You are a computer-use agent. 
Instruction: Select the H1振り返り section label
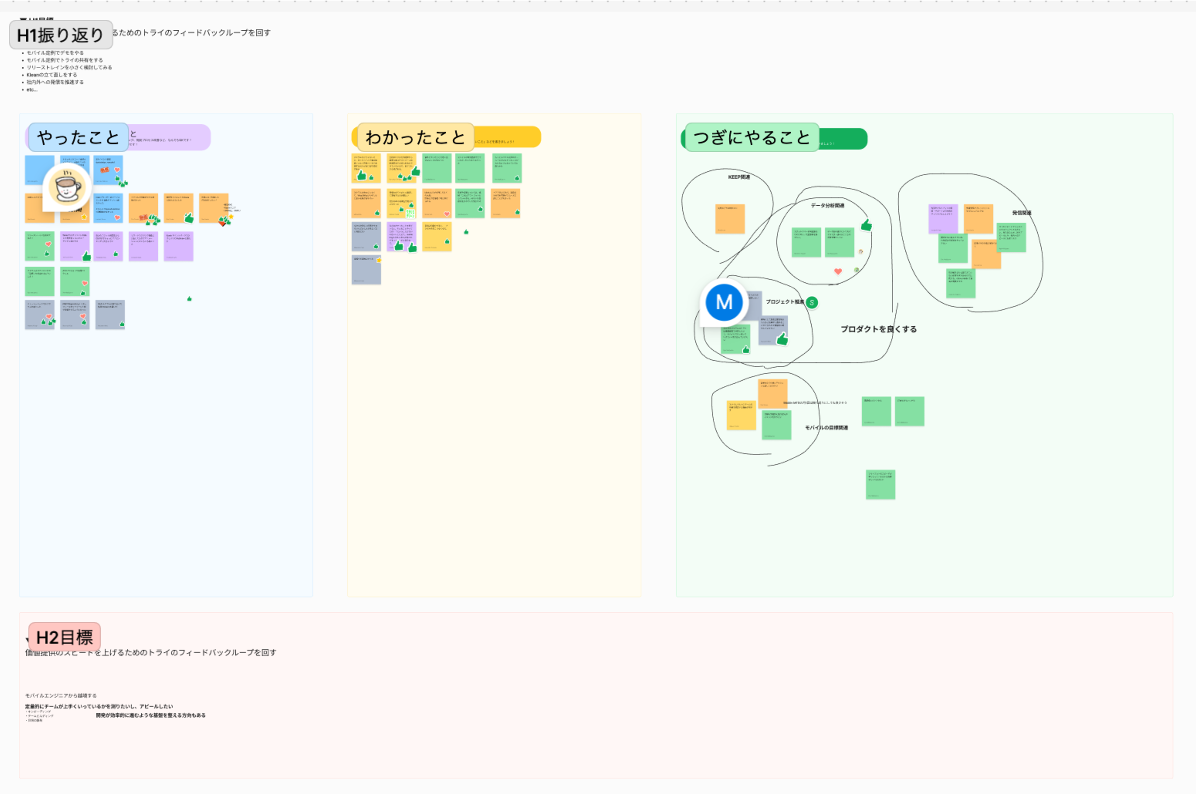pyautogui.click(x=61, y=35)
